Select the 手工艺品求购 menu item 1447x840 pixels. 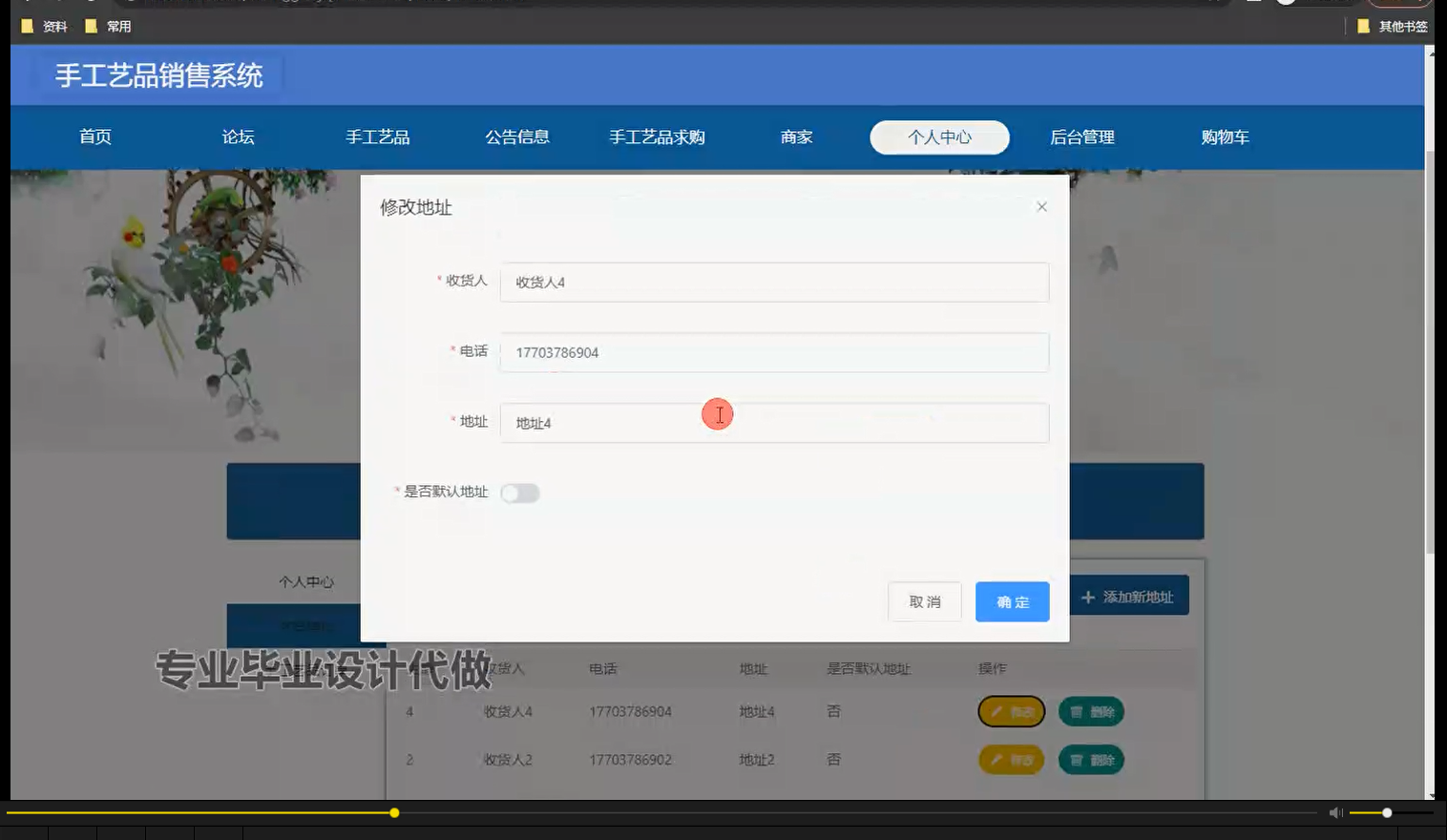pos(657,136)
